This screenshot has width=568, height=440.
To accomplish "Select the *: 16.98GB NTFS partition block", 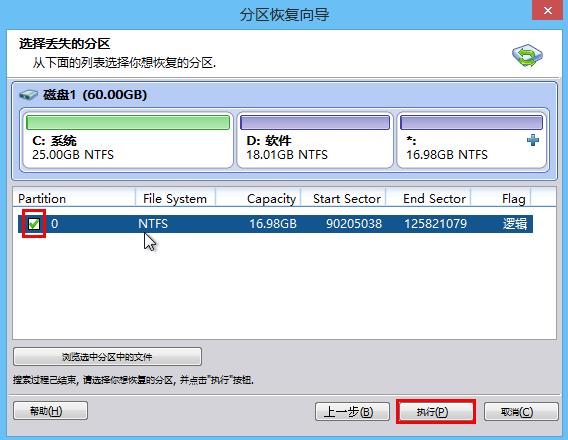I will 472,140.
